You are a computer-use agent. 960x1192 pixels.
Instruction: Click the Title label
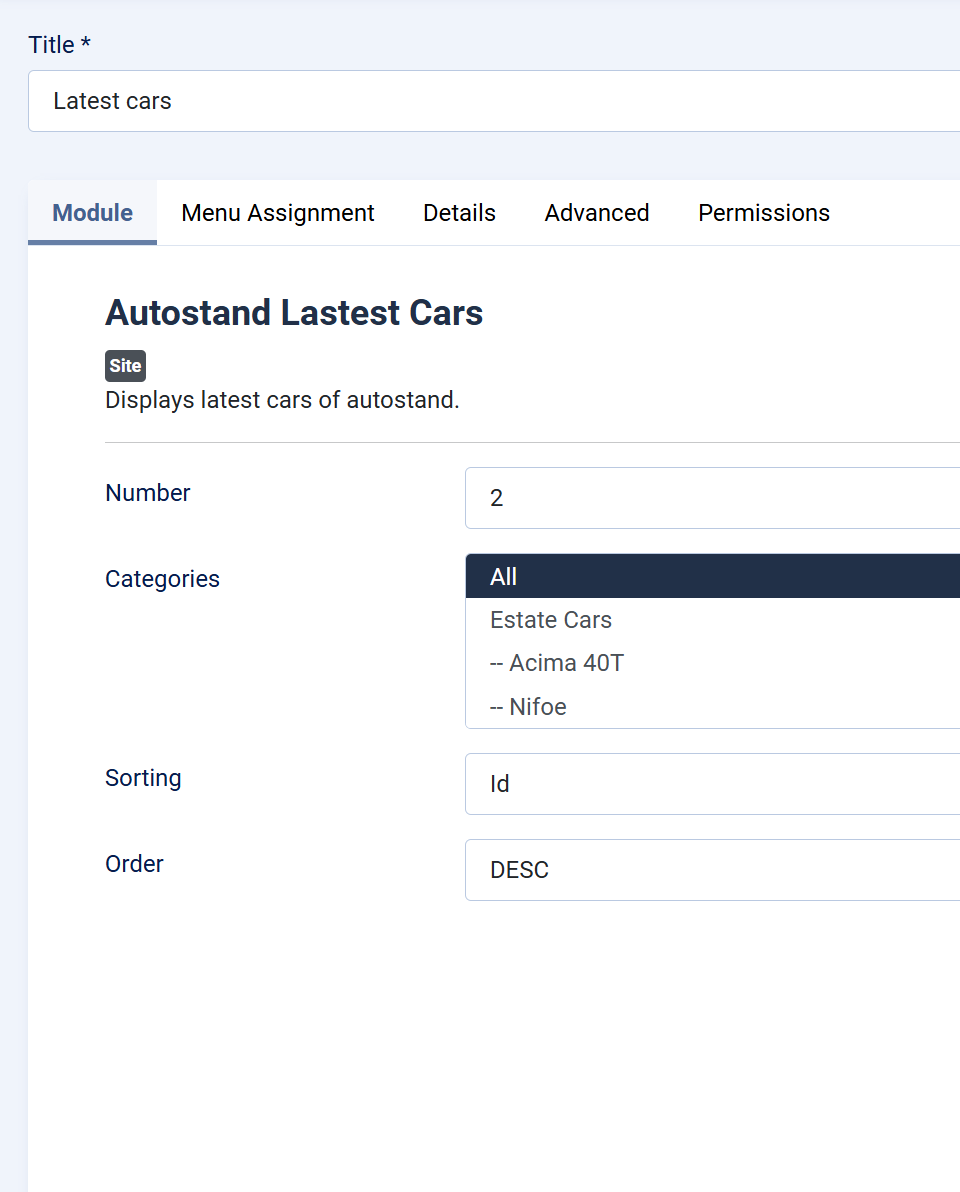coord(59,45)
